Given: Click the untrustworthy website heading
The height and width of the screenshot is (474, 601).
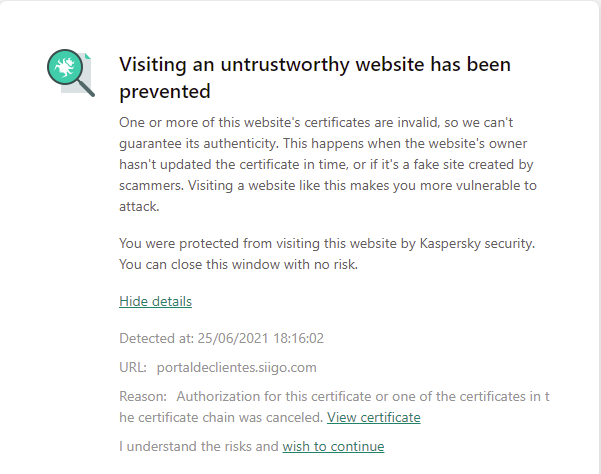Looking at the screenshot, I should [x=315, y=78].
